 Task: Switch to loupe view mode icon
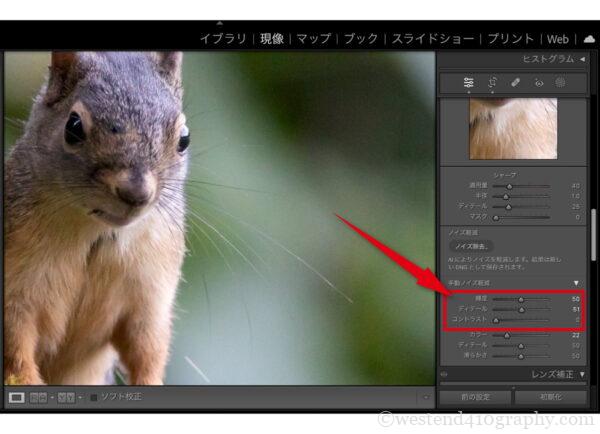pos(17,397)
